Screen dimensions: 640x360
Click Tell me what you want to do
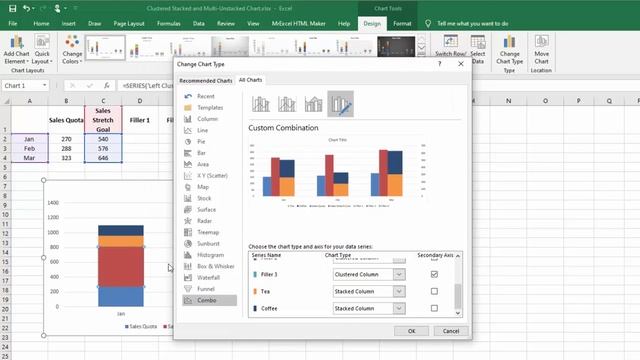[x=472, y=24]
